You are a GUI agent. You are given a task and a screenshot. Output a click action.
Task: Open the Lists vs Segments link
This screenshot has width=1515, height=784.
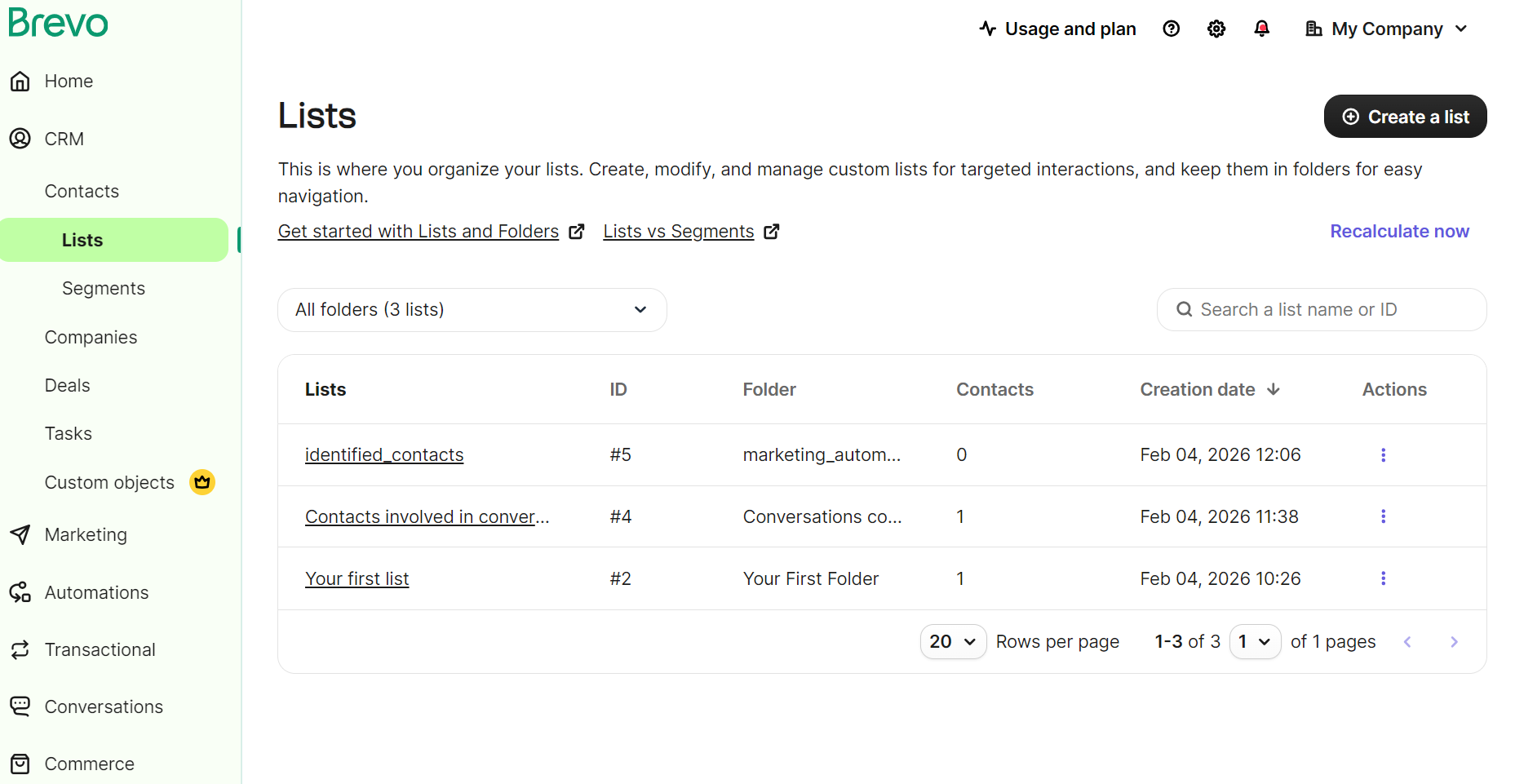click(x=678, y=231)
